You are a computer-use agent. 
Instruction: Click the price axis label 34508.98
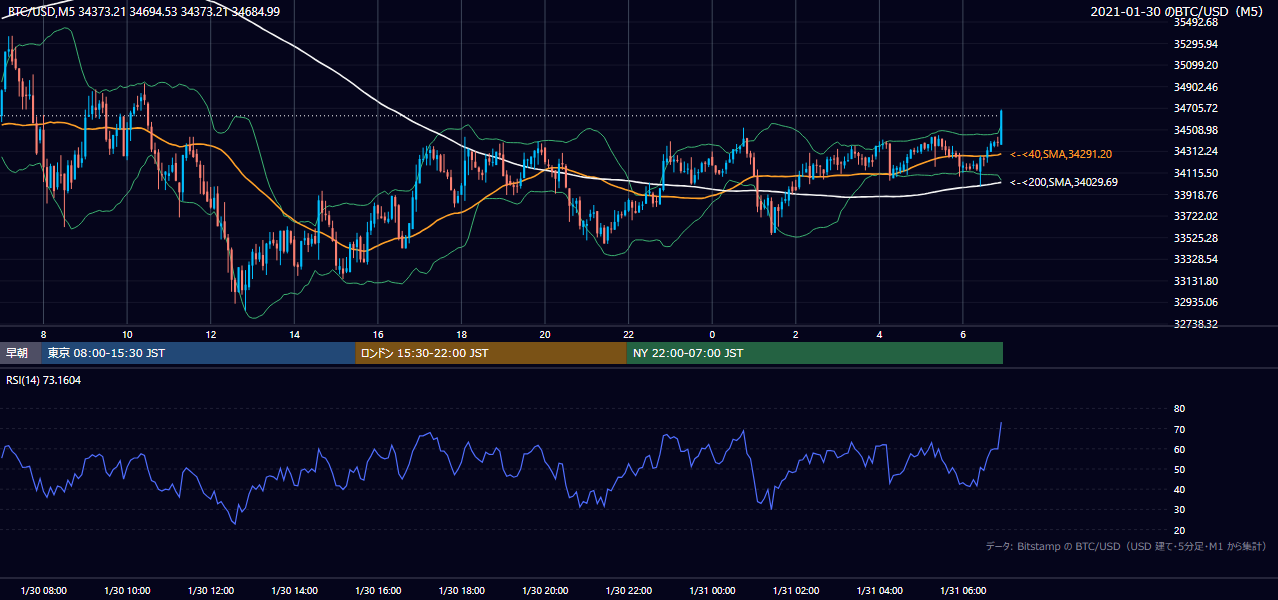coord(1196,130)
